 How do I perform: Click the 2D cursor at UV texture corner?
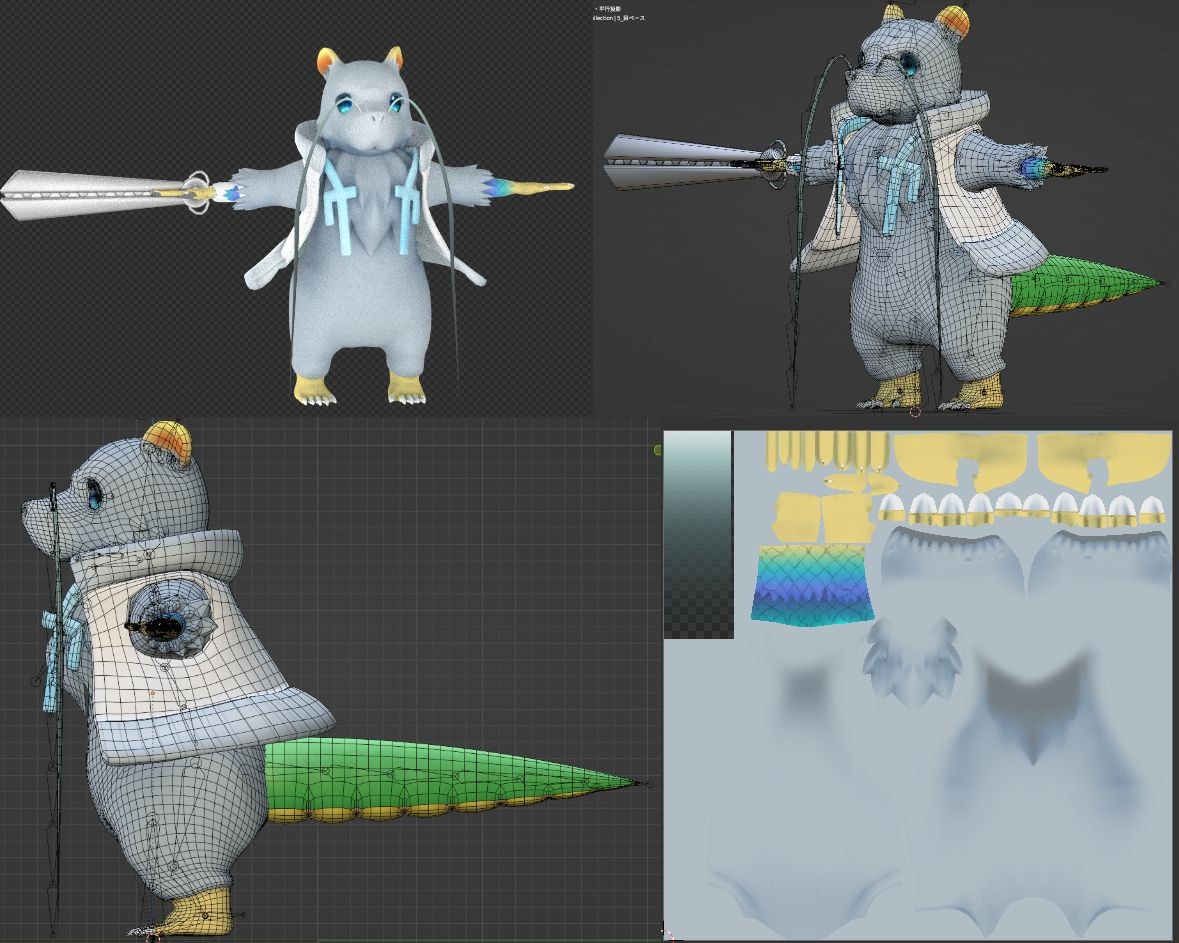coord(666,935)
